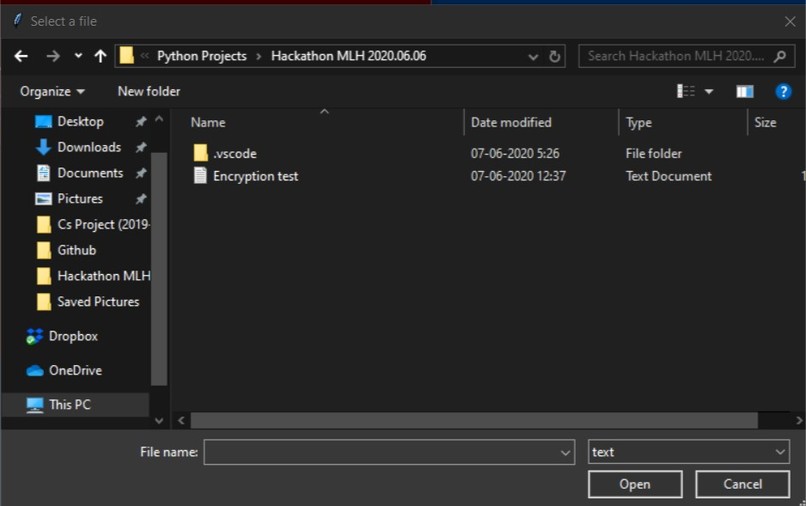Click the Text Document type cell
This screenshot has height=506, width=806.
tap(668, 176)
